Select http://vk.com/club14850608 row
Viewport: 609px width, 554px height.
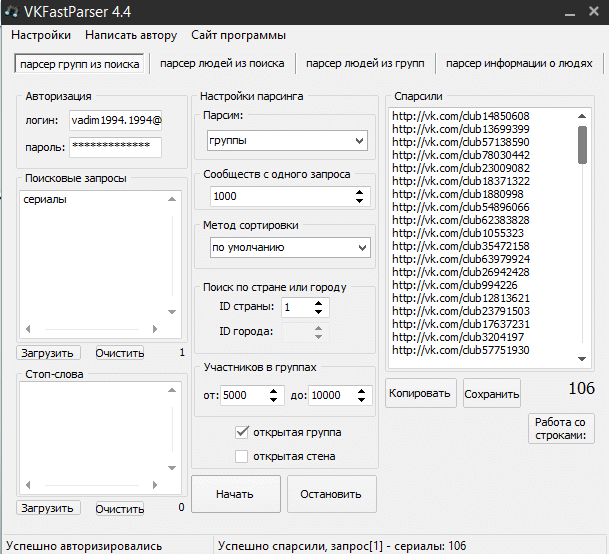(x=461, y=116)
